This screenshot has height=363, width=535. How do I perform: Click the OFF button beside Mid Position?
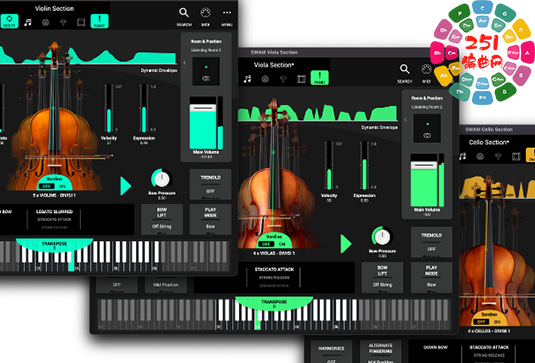117,285
